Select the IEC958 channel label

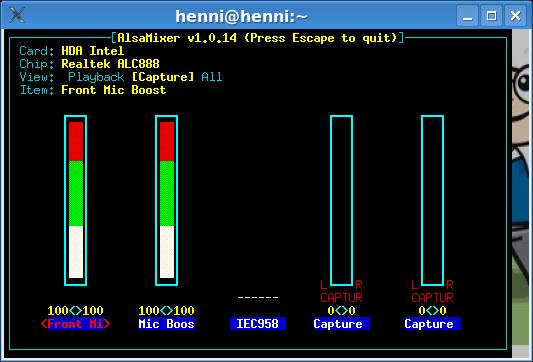(x=257, y=324)
